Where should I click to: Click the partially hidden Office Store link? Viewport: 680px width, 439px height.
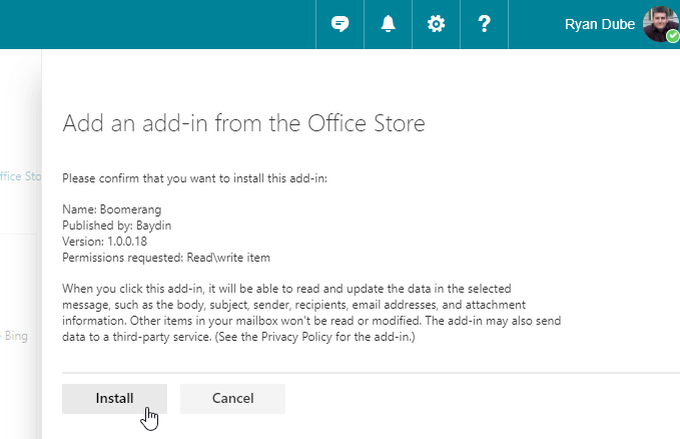point(20,177)
